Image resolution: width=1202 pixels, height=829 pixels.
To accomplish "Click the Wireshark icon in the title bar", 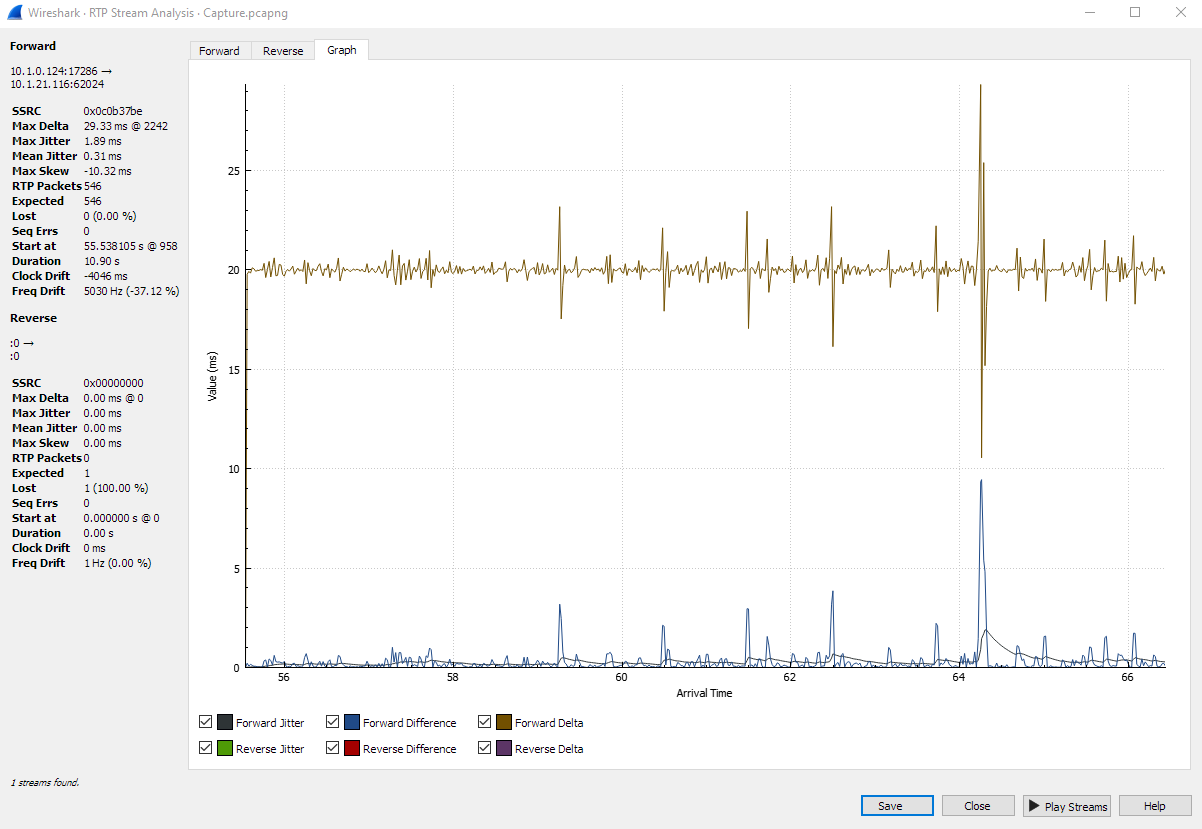I will [x=13, y=12].
